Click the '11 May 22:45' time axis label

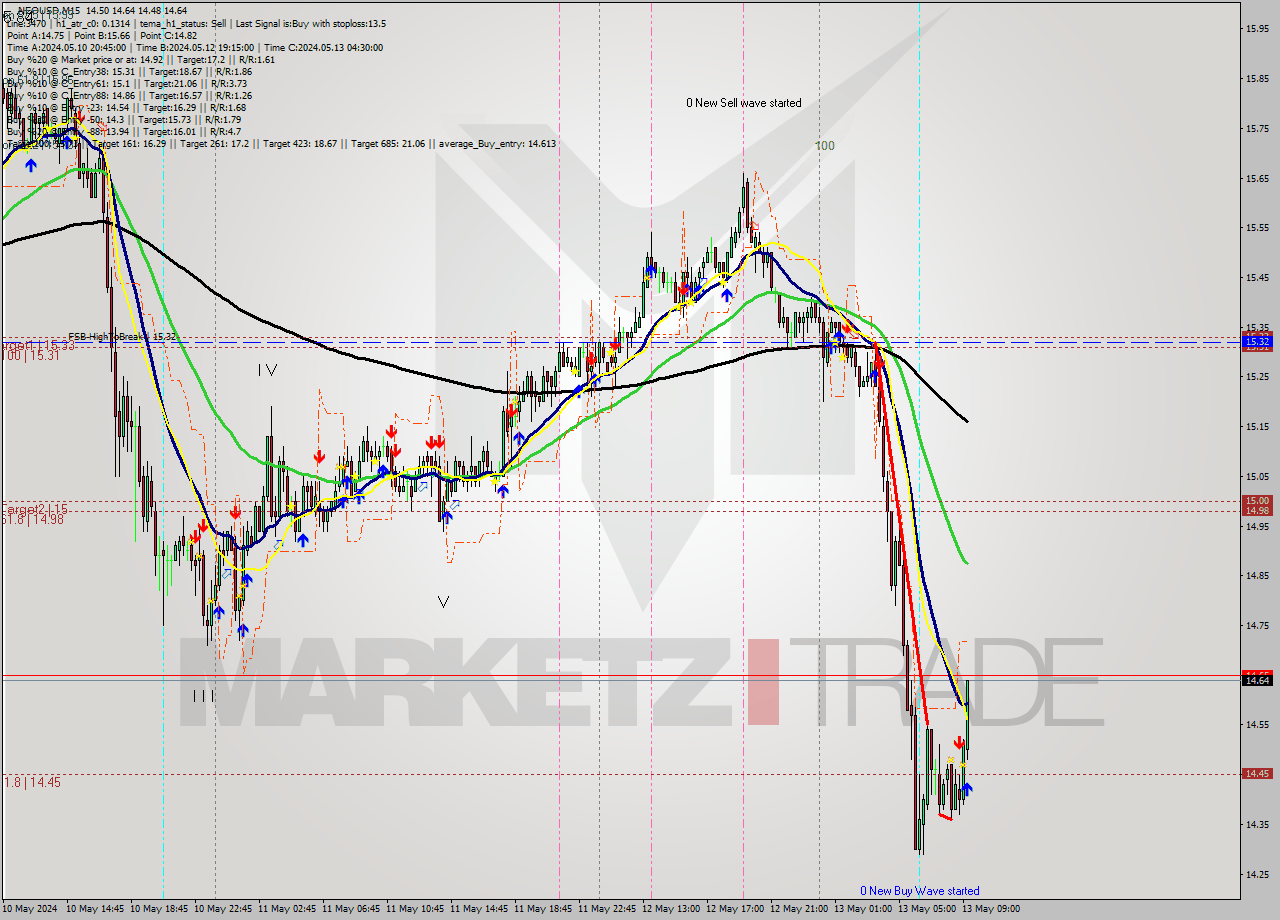coord(607,909)
